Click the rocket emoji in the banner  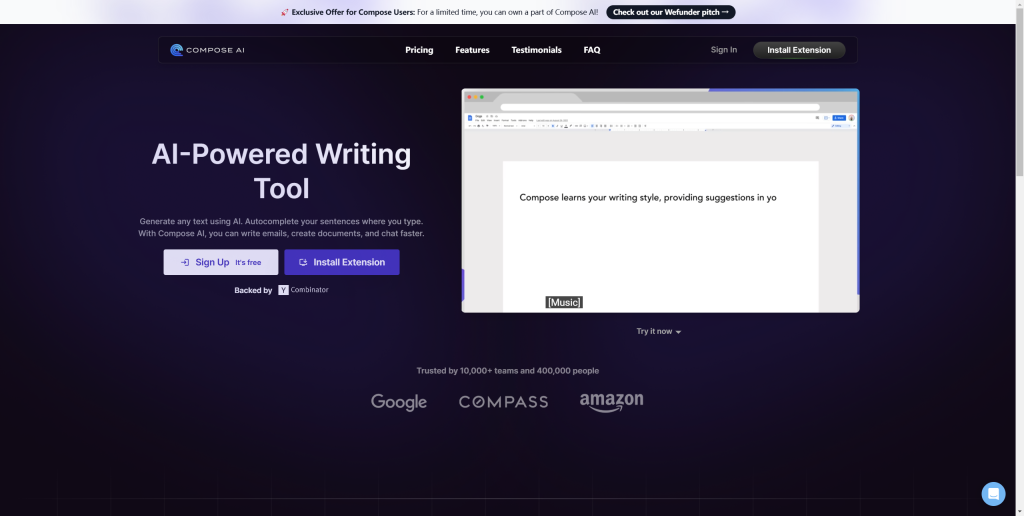tap(285, 12)
